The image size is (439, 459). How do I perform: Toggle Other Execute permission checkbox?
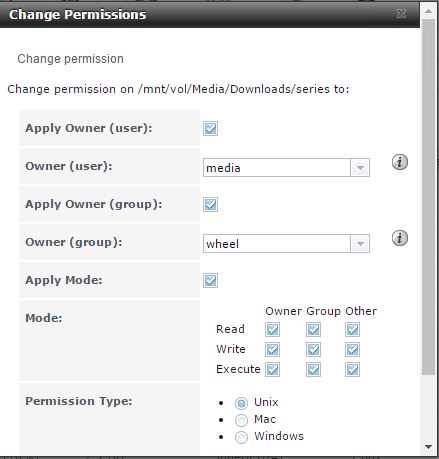coord(352,370)
